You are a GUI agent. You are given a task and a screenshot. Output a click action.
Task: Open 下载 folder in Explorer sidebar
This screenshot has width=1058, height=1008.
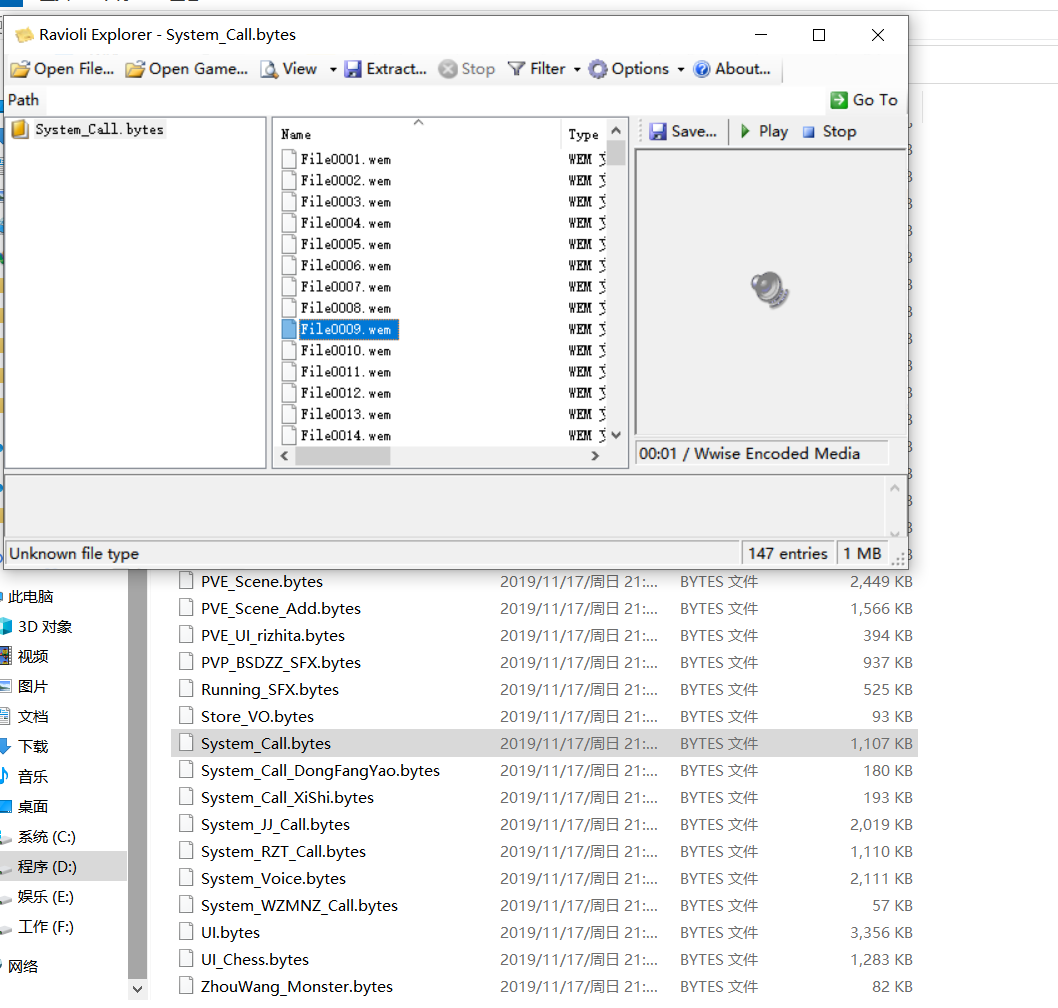32,746
